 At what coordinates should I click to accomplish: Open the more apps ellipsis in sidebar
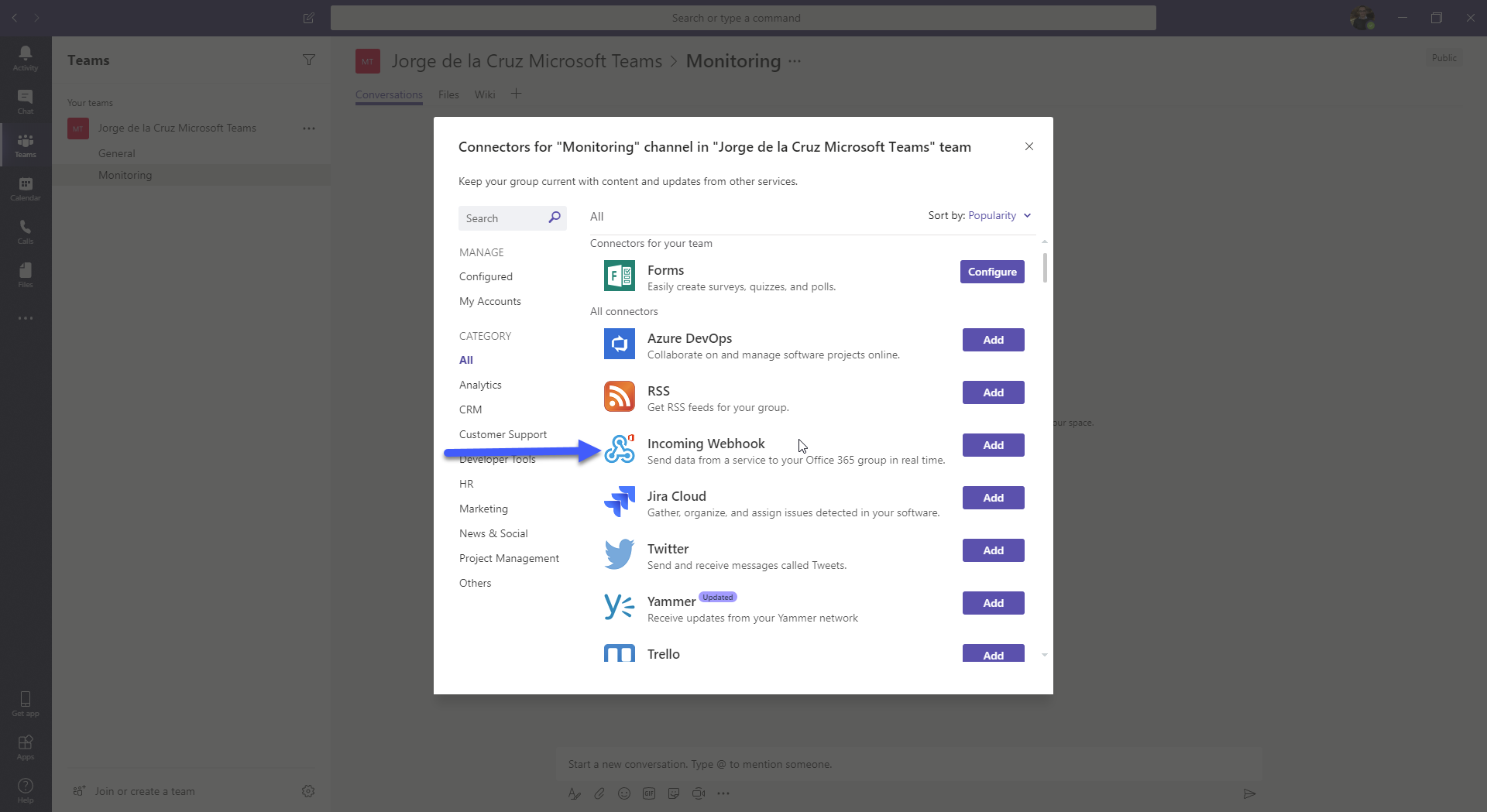(26, 318)
